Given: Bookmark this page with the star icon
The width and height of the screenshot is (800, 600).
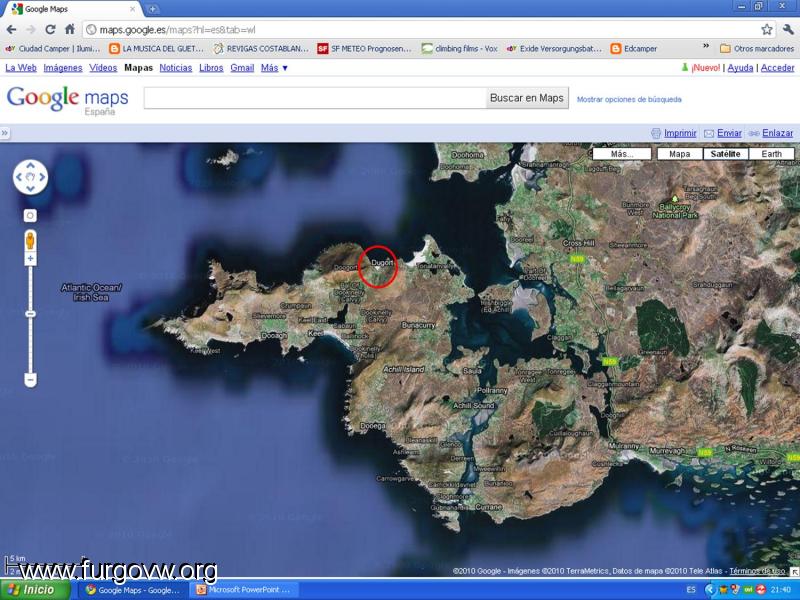Looking at the screenshot, I should [766, 30].
